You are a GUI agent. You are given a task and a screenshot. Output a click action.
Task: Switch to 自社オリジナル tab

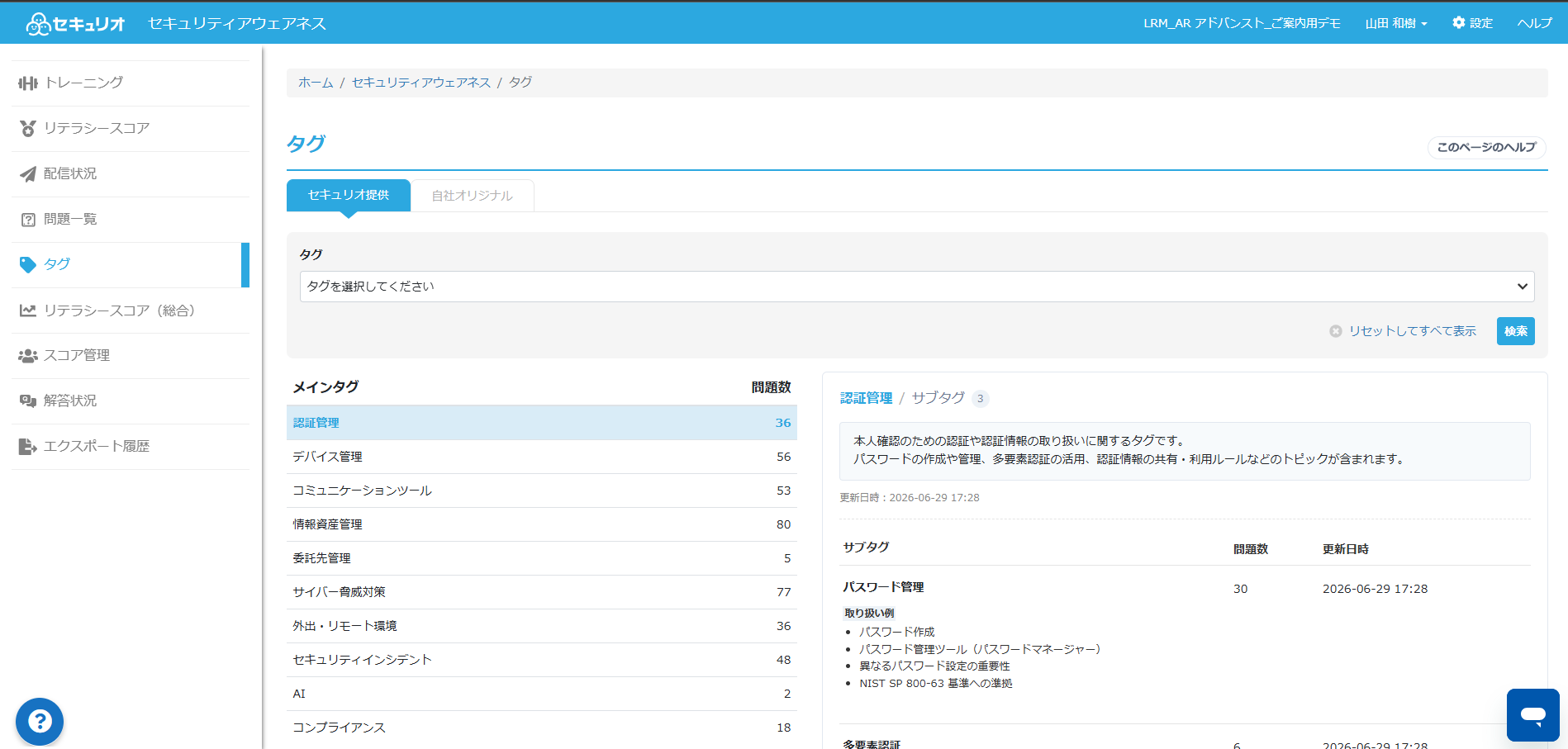coord(473,196)
